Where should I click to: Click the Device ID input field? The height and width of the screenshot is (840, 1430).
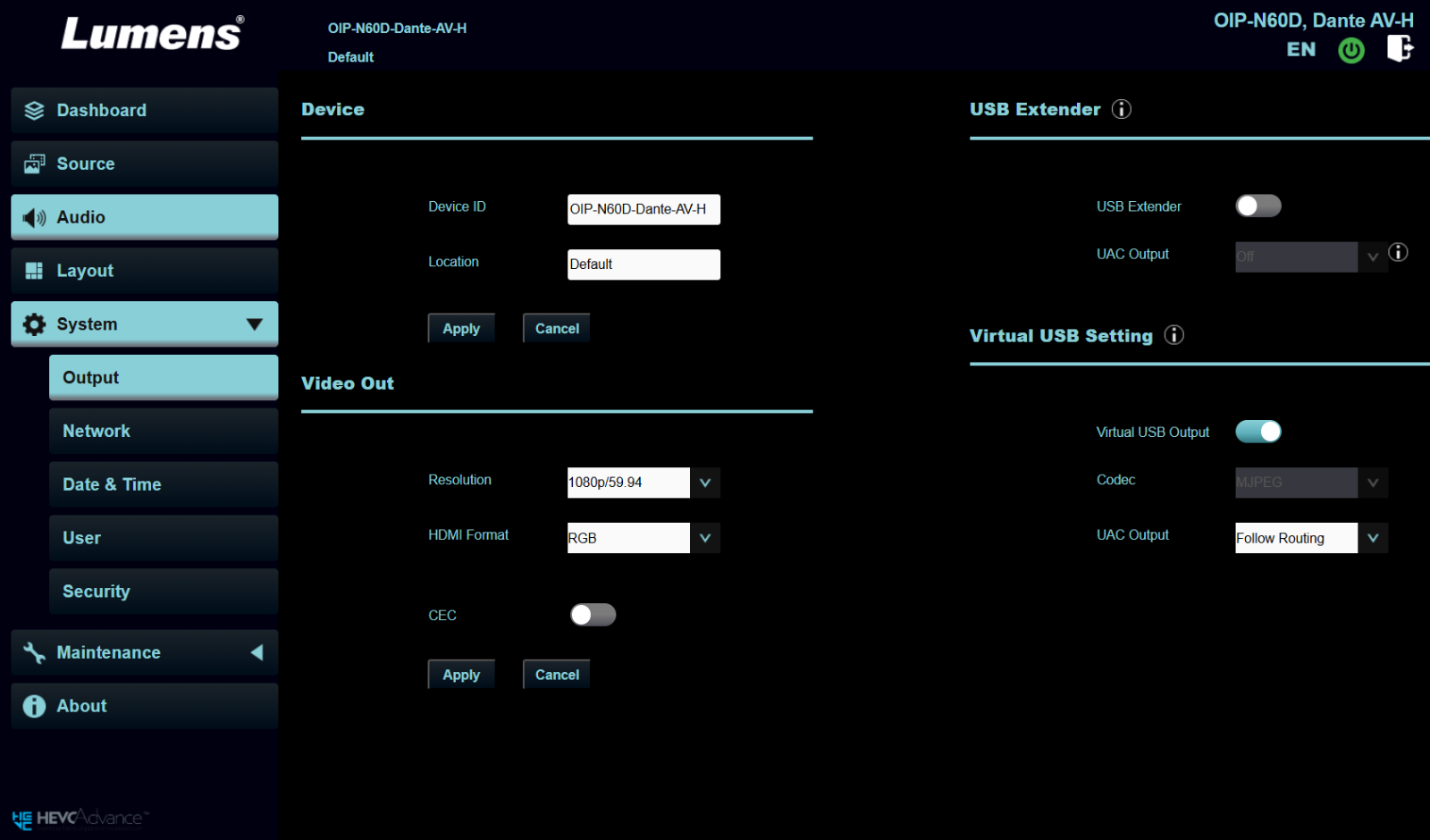(643, 209)
